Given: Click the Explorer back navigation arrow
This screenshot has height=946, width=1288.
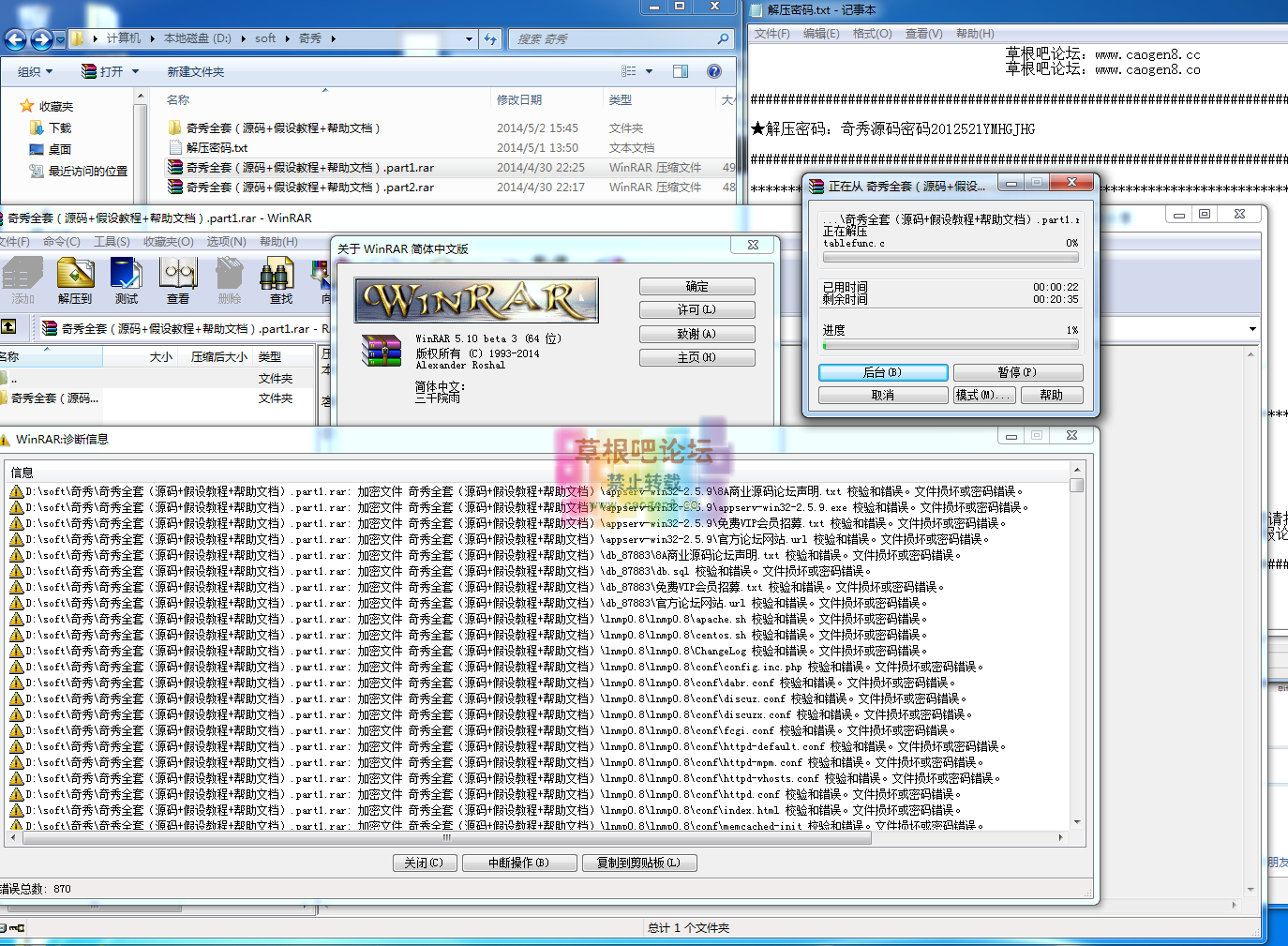Looking at the screenshot, I should tap(16, 39).
